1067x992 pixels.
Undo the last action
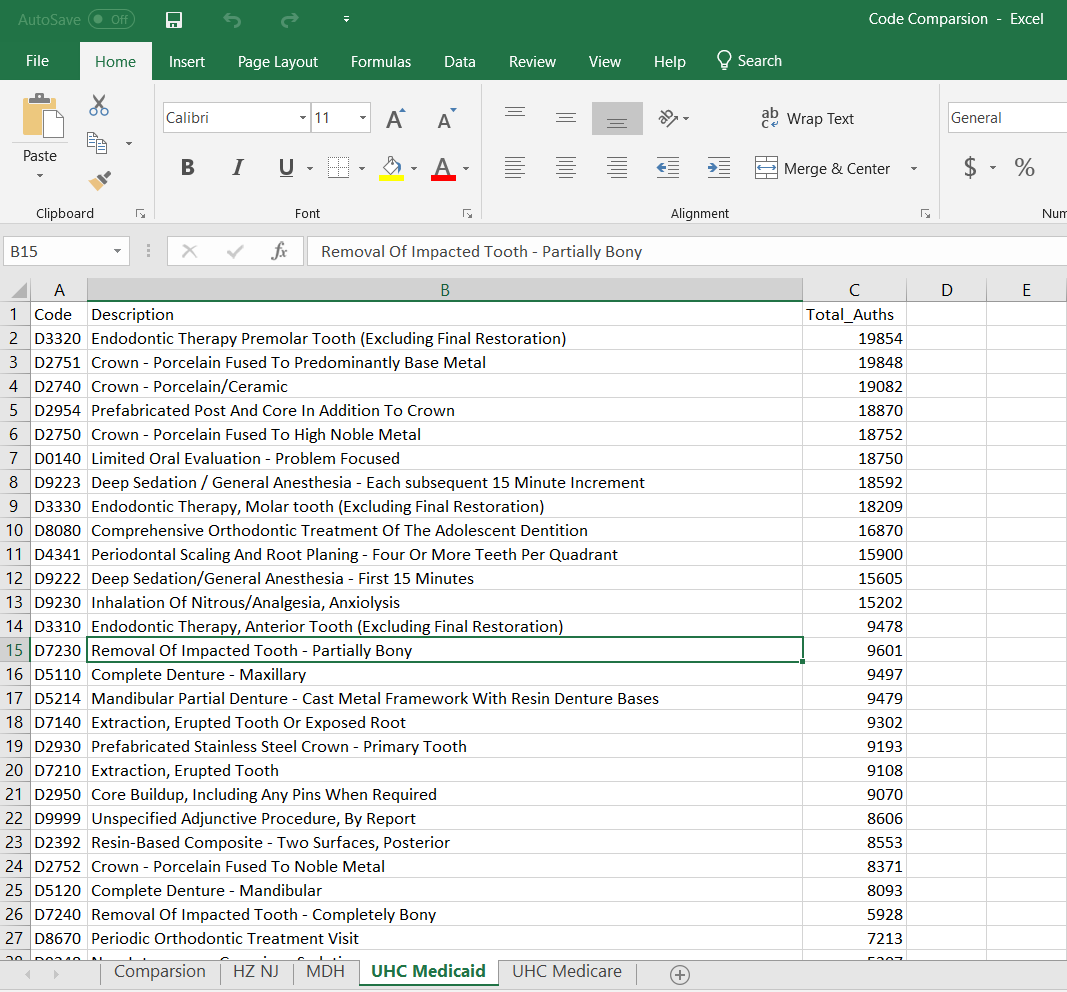tap(231, 19)
